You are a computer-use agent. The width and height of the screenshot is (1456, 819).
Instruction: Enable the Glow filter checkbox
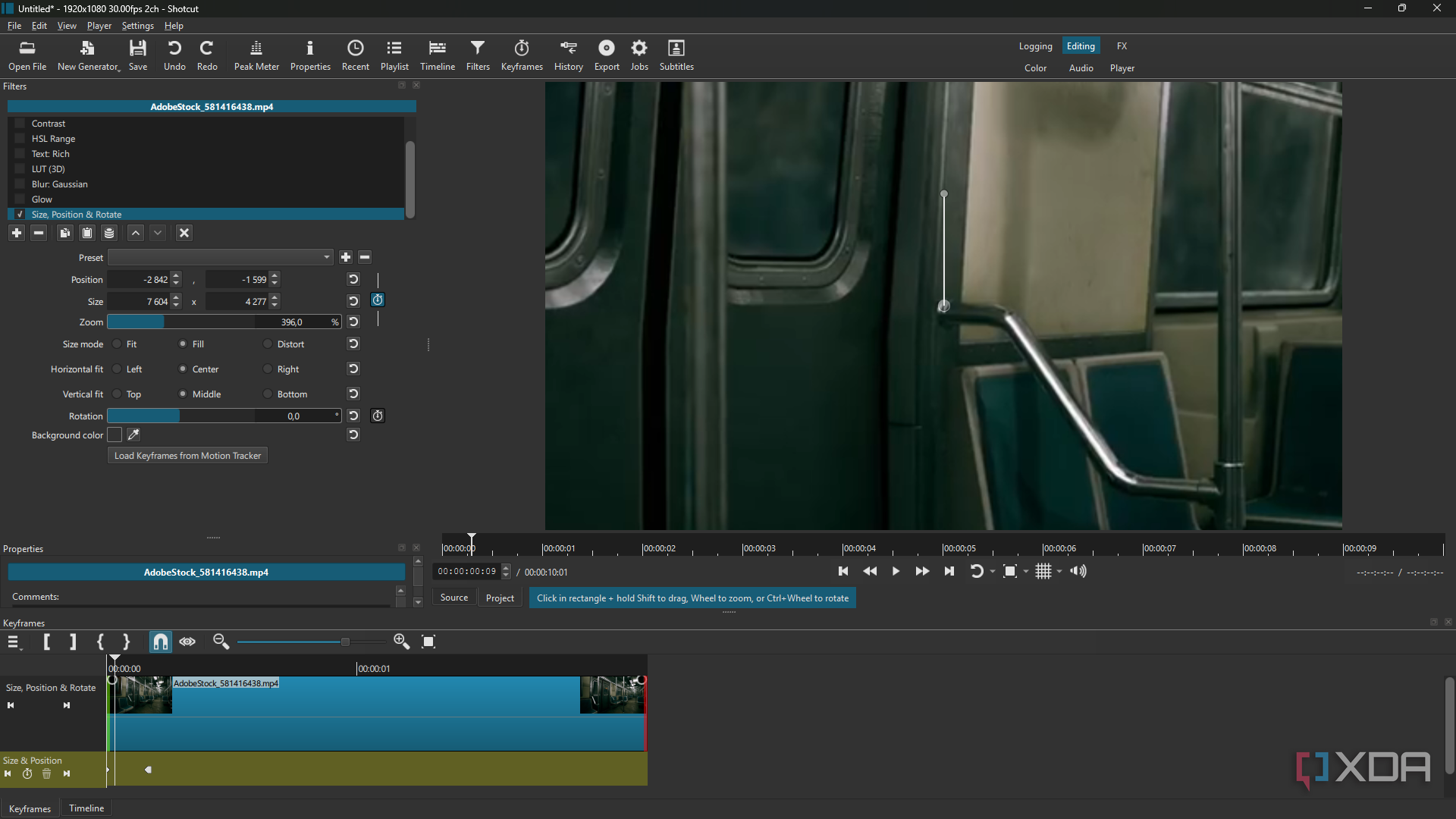(x=20, y=199)
